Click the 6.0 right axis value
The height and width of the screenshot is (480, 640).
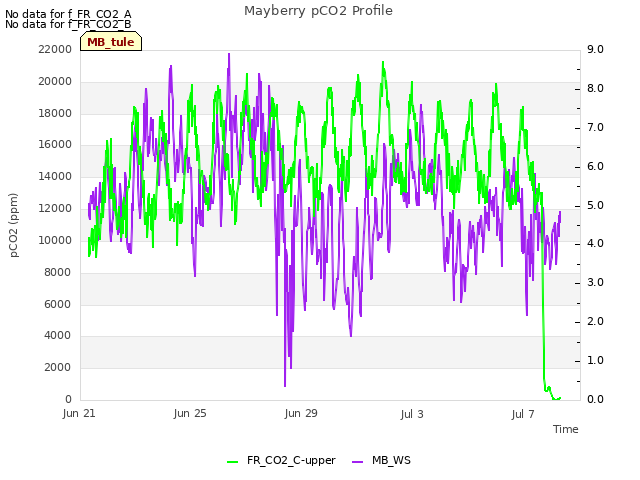[x=595, y=167]
